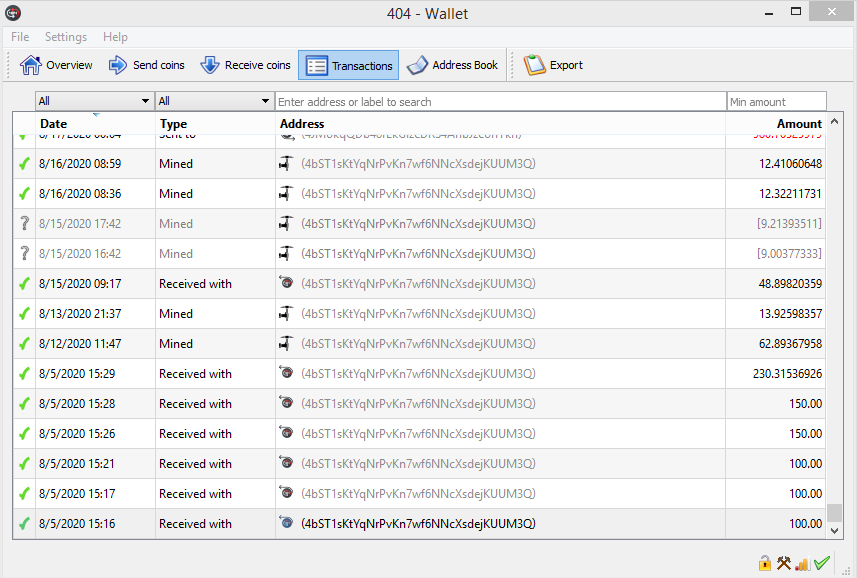Screen dimensions: 857x578
Task: Select address in 8/12/2020 11:47 row
Action: point(418,344)
